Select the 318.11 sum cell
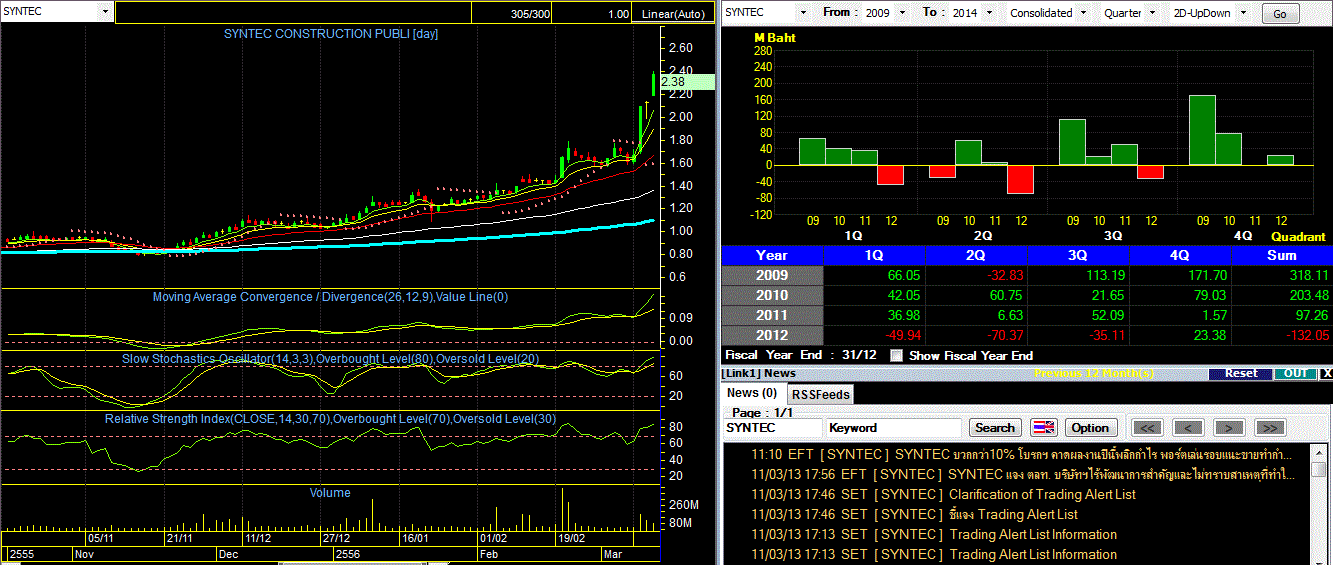The height and width of the screenshot is (565, 1333). click(1282, 275)
